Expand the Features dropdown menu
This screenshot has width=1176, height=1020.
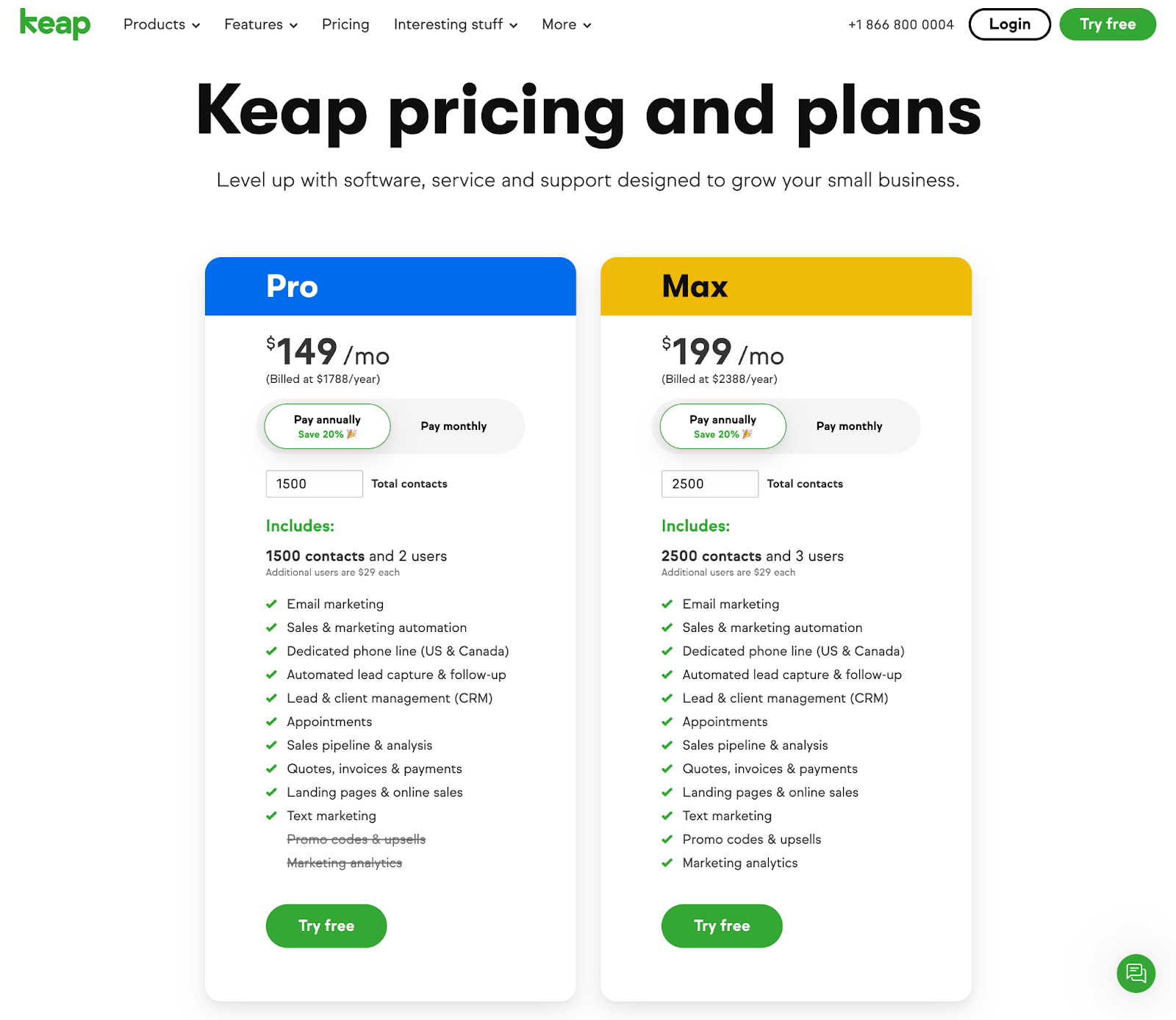pyautogui.click(x=261, y=25)
